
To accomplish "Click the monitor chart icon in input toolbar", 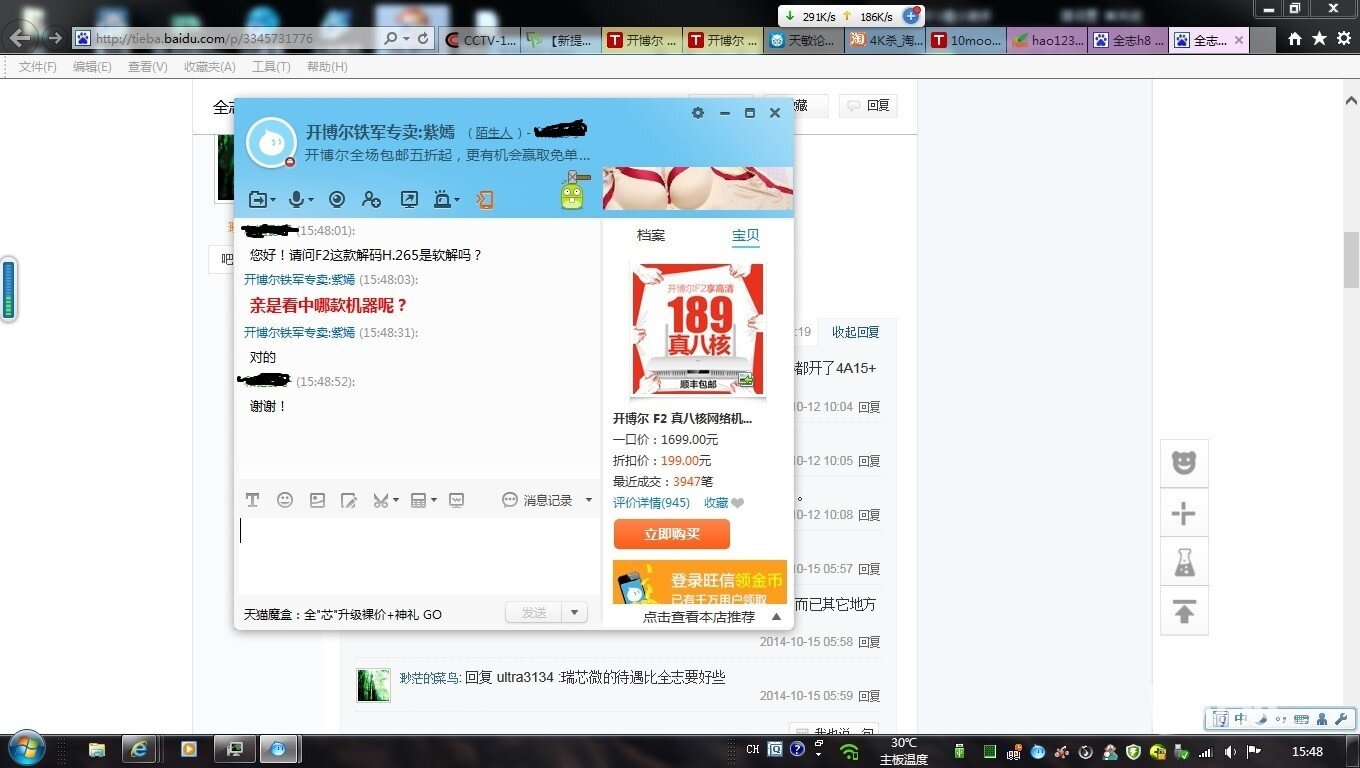I will coord(457,500).
